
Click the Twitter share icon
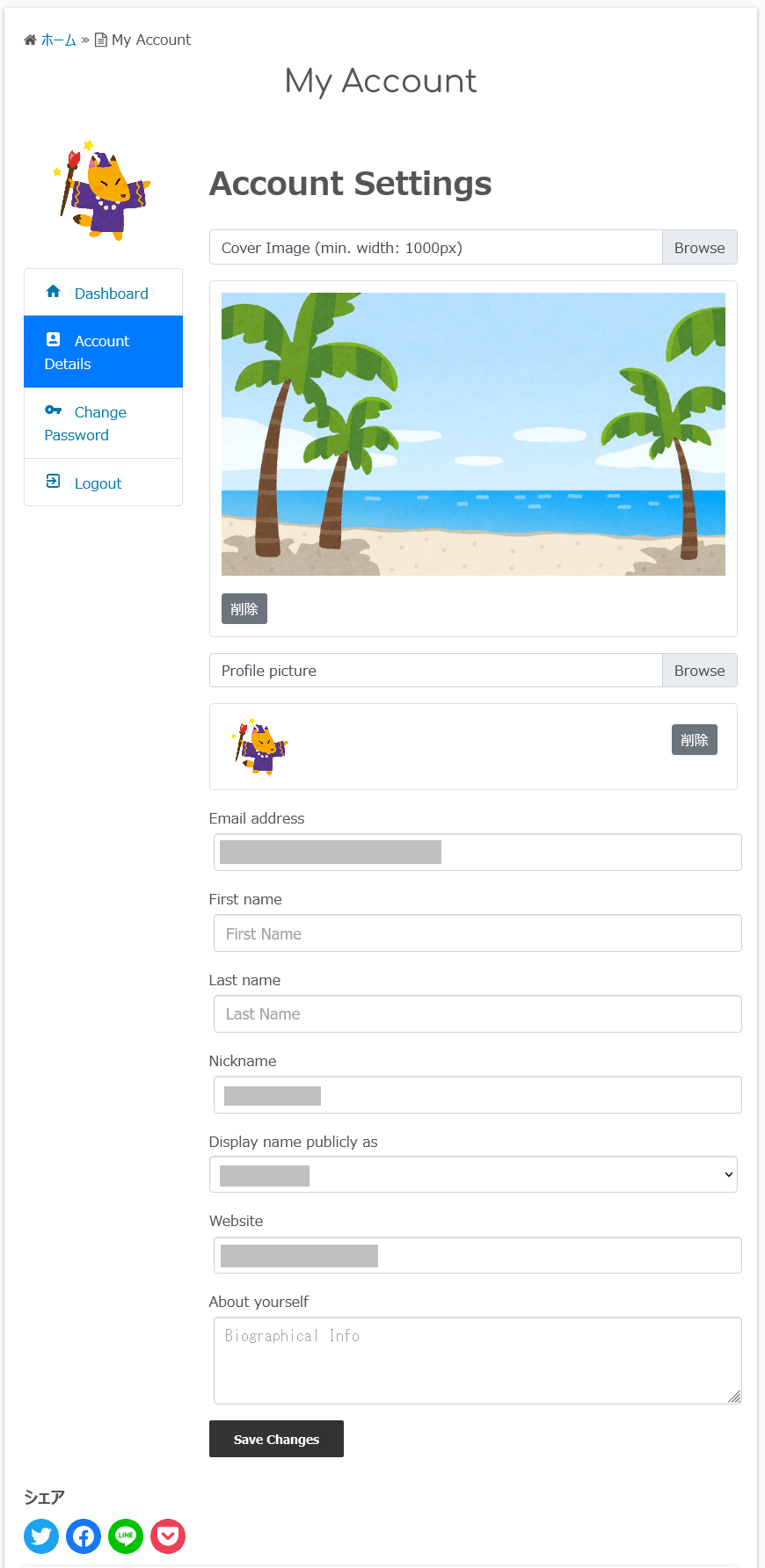tap(41, 1536)
